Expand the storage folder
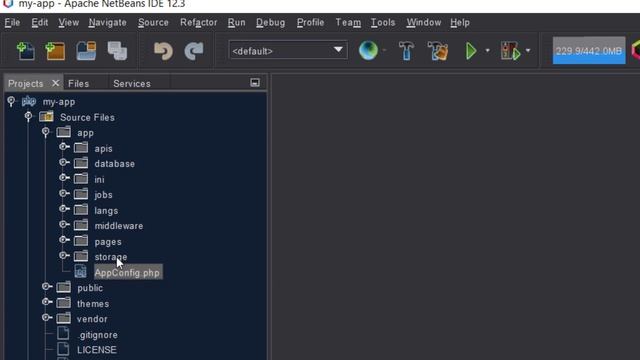 (x=64, y=256)
